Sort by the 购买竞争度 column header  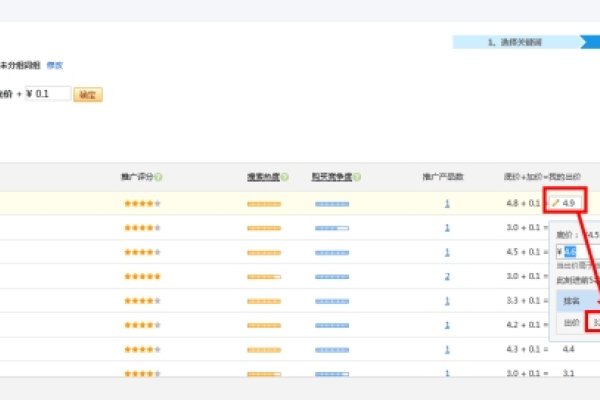(x=332, y=177)
